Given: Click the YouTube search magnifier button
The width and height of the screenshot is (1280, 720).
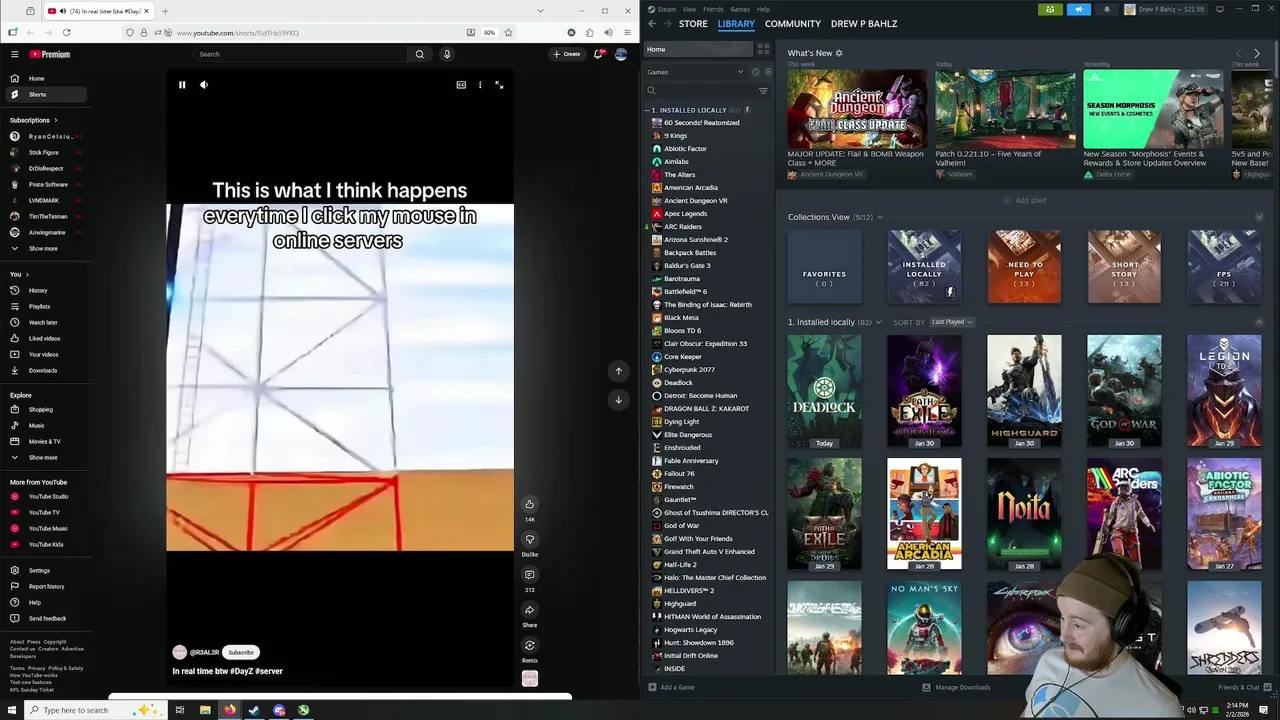Looking at the screenshot, I should (420, 54).
